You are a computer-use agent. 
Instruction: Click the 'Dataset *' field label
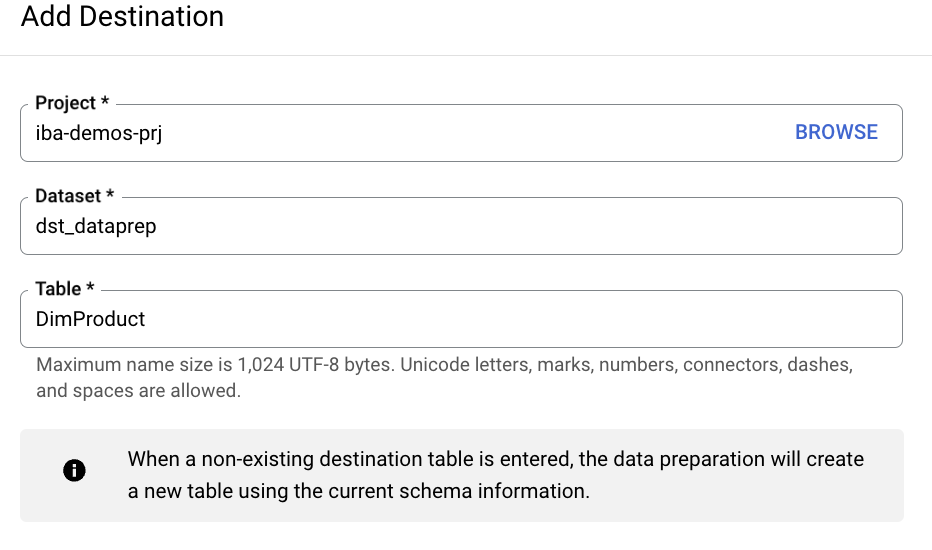point(69,196)
